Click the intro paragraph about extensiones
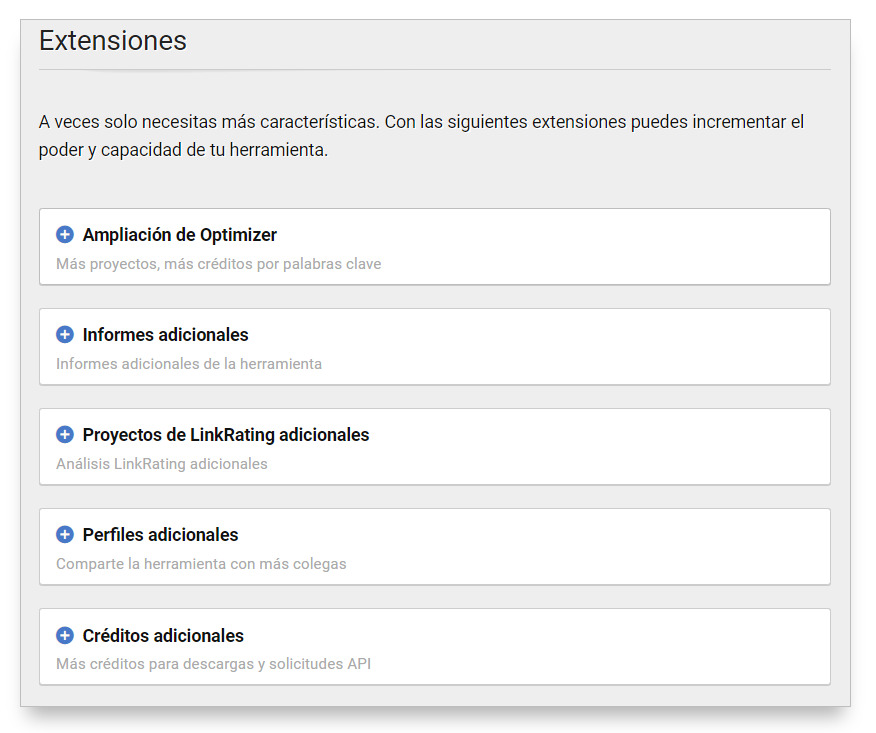 421,136
